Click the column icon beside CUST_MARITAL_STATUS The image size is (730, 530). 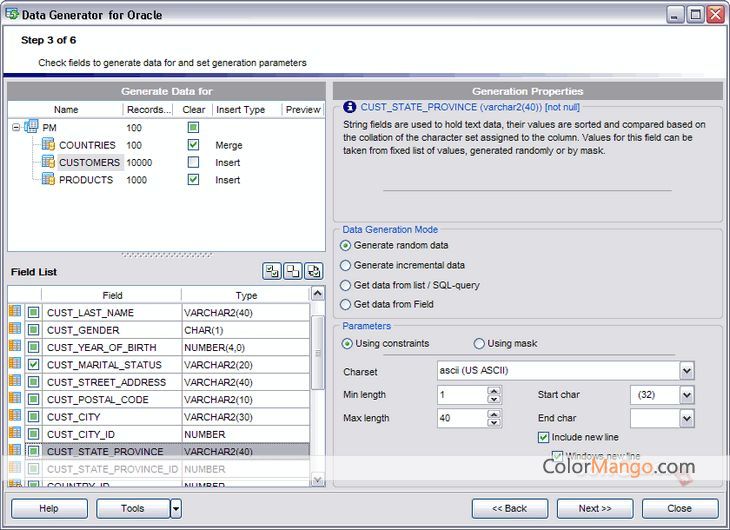(15, 363)
